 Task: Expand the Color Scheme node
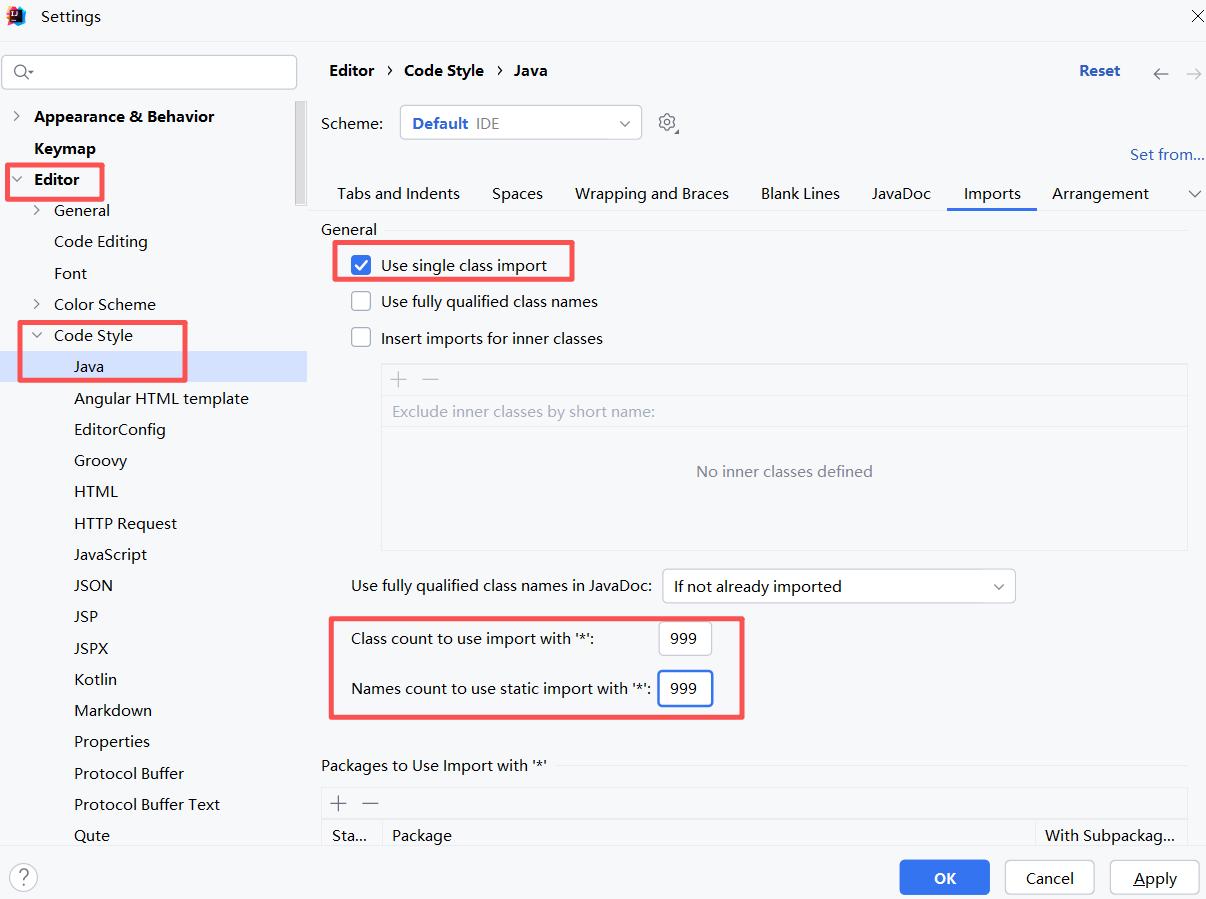point(37,304)
